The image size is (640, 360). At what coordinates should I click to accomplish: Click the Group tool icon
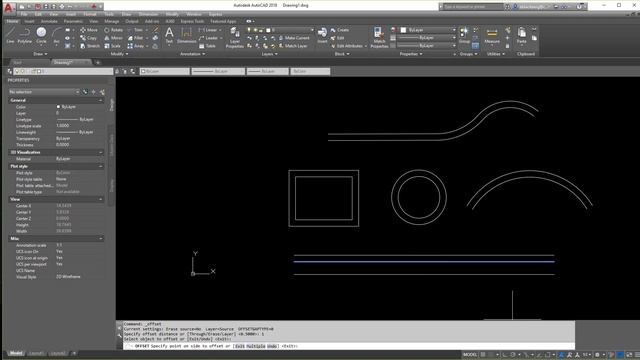[464, 35]
